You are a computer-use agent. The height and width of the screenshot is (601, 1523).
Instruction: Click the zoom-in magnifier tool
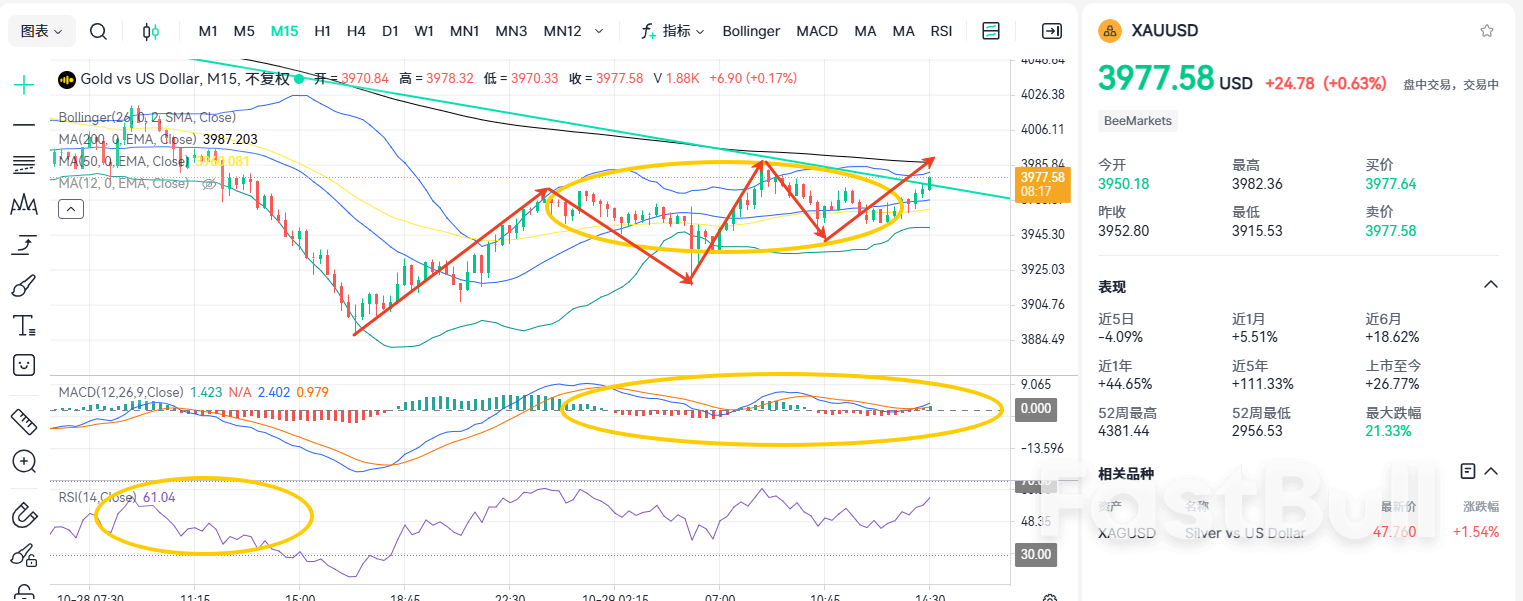point(24,461)
